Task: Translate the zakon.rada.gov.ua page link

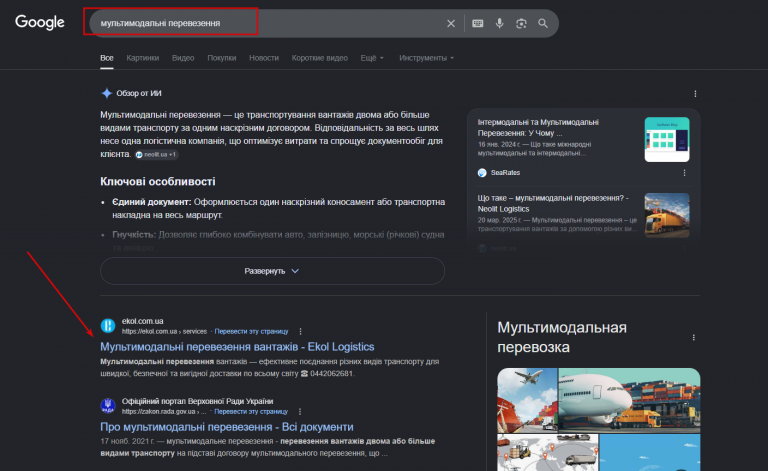Action: [251, 412]
